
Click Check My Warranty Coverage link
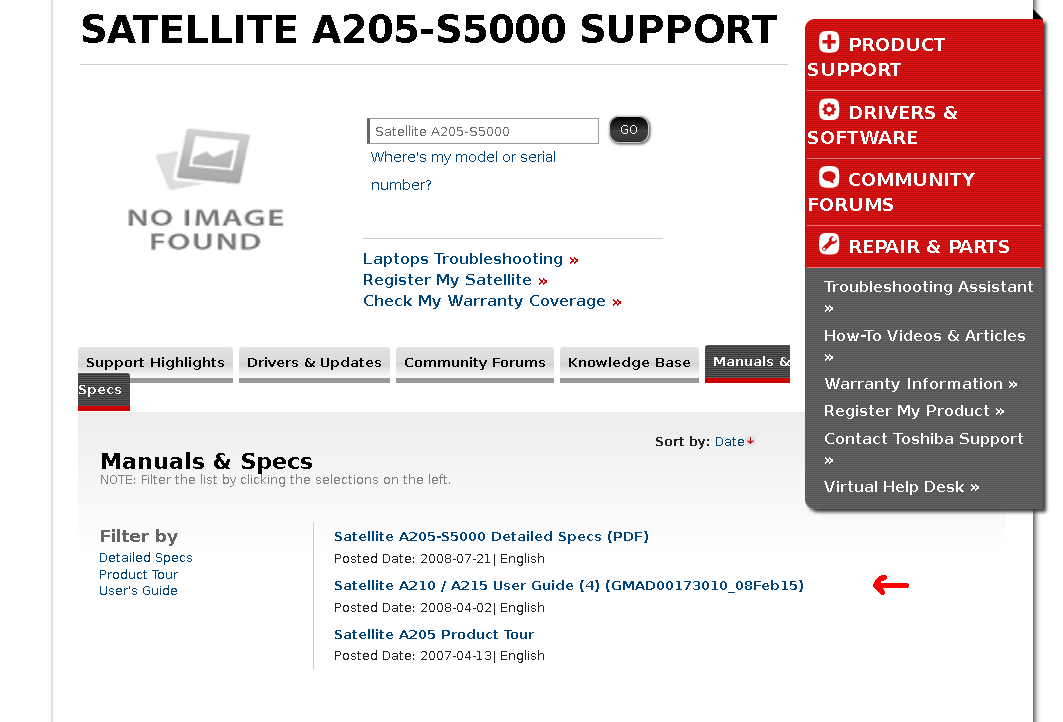[x=484, y=301]
